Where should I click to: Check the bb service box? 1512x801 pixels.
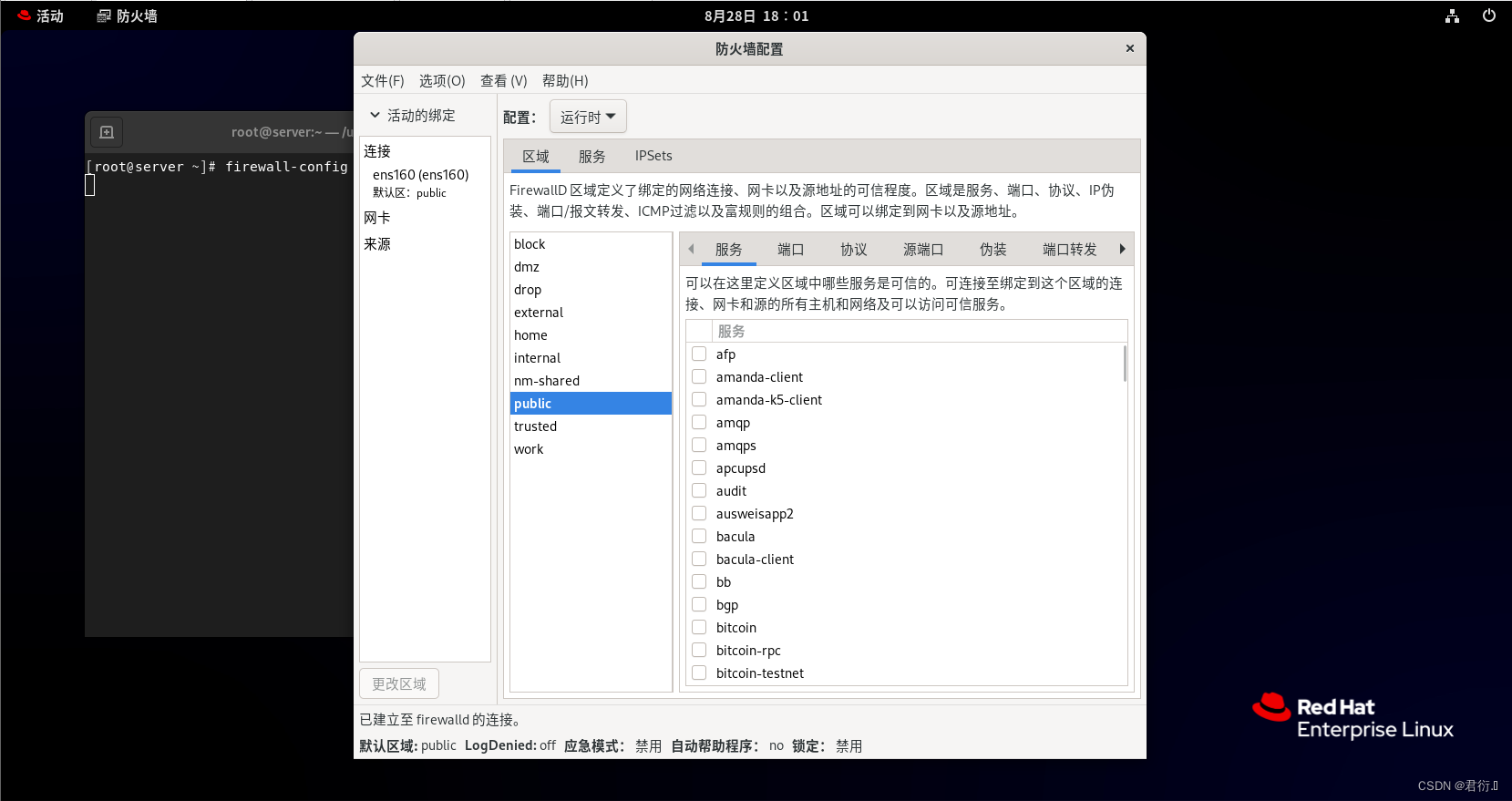(x=699, y=581)
